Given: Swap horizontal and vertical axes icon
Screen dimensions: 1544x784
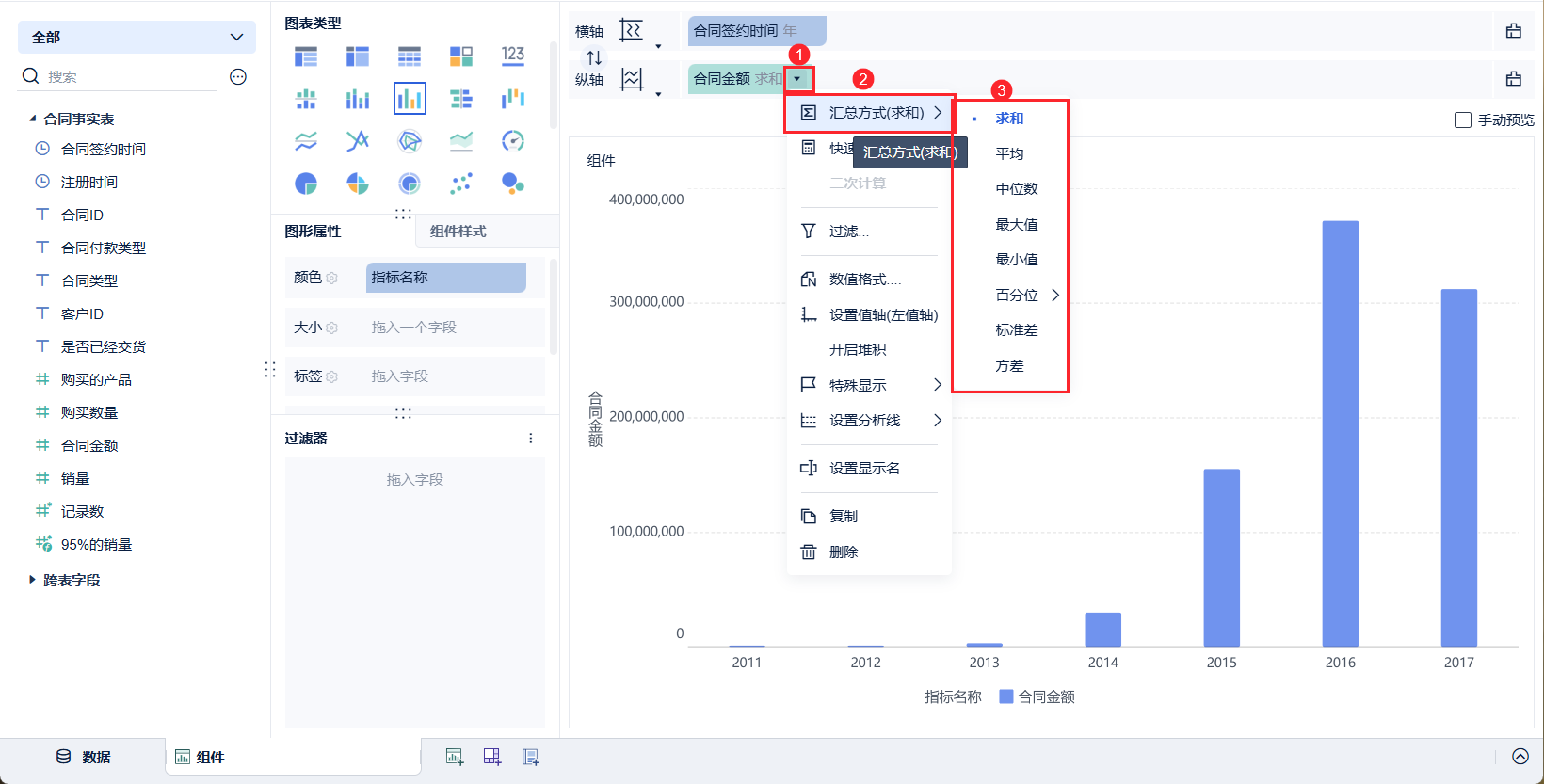Looking at the screenshot, I should pos(594,57).
